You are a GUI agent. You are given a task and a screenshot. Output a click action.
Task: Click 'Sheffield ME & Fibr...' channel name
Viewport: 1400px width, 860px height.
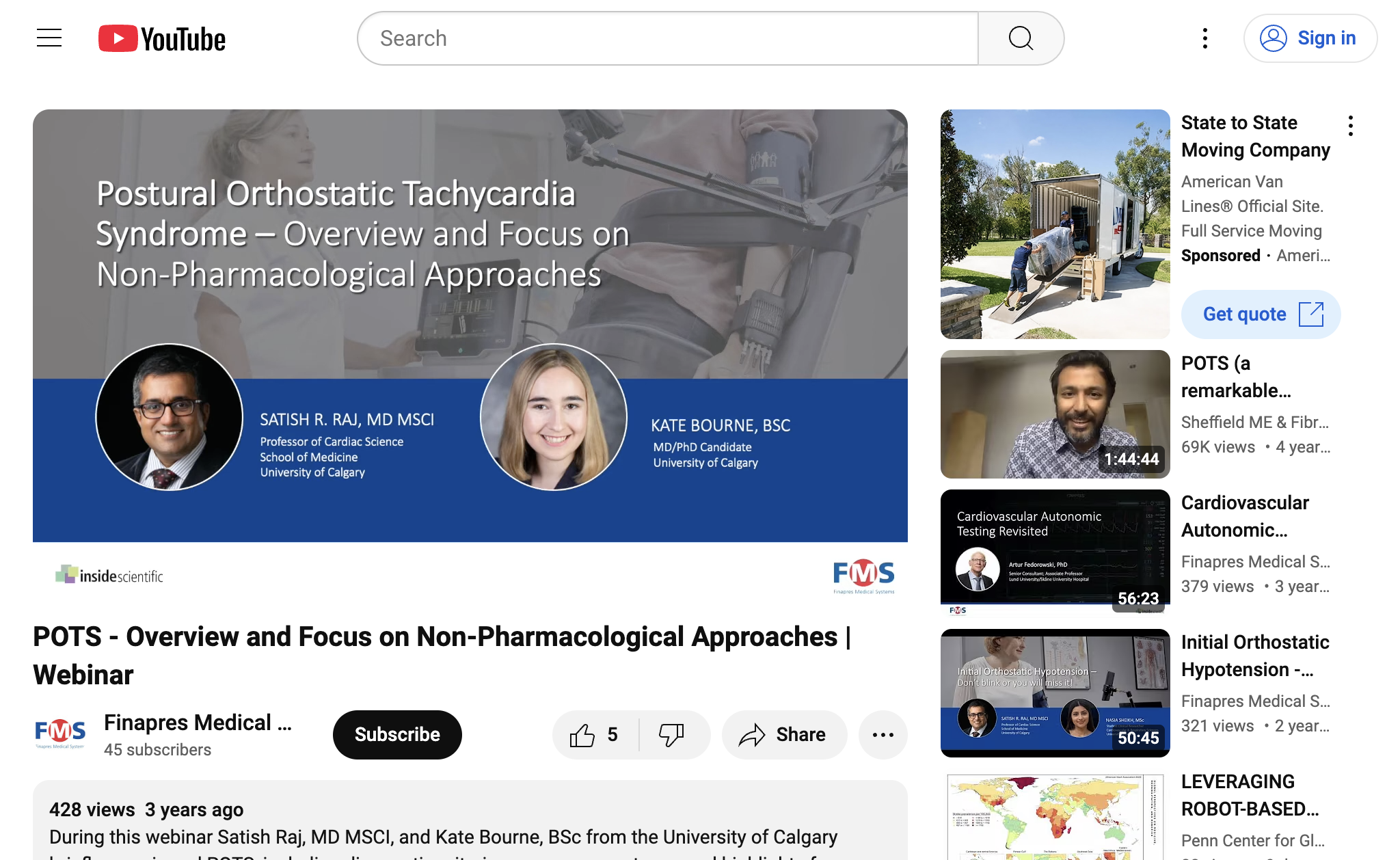[1255, 422]
